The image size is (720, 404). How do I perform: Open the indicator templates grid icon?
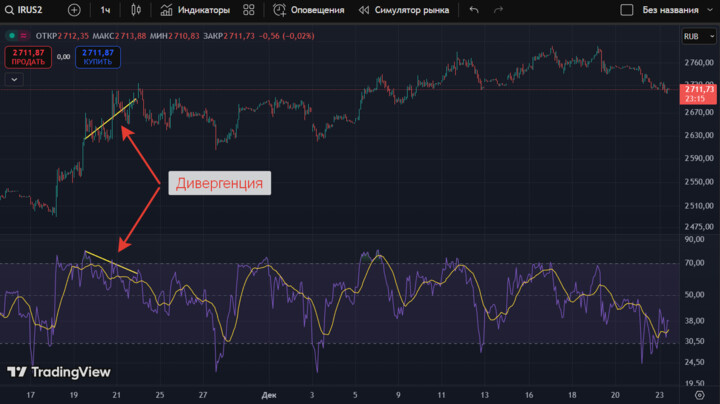249,10
